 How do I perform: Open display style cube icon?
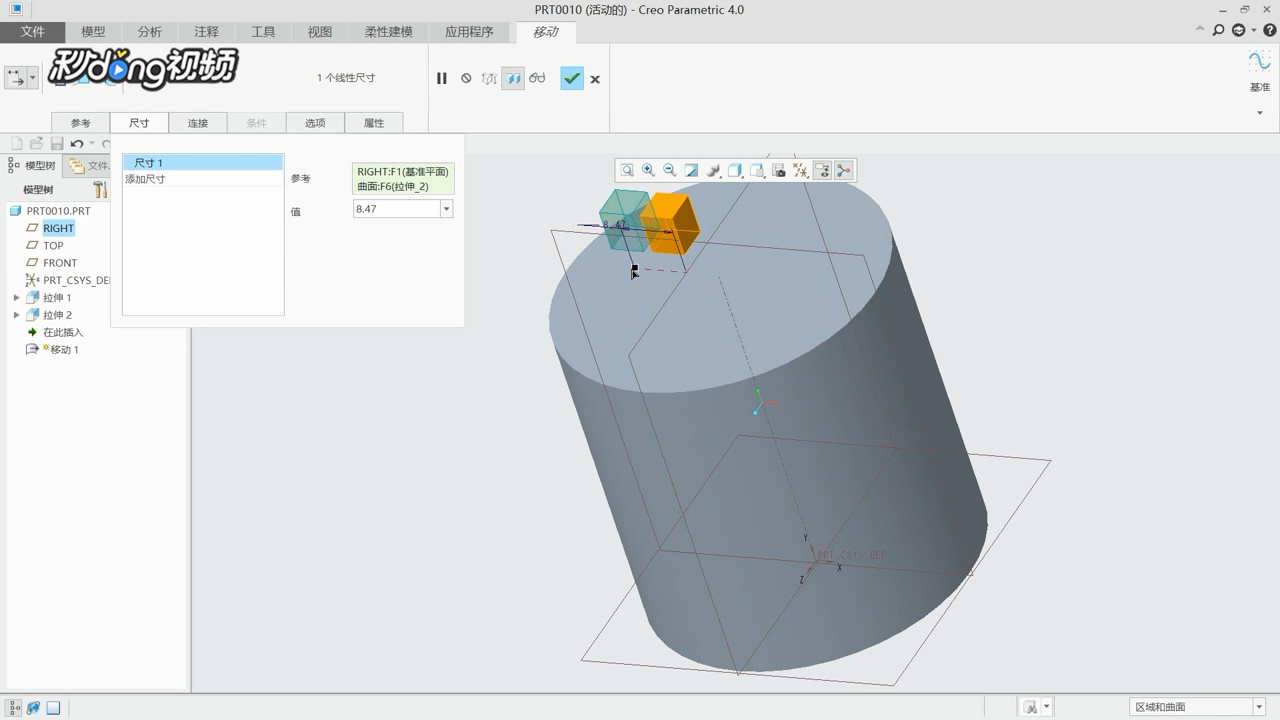coord(735,171)
